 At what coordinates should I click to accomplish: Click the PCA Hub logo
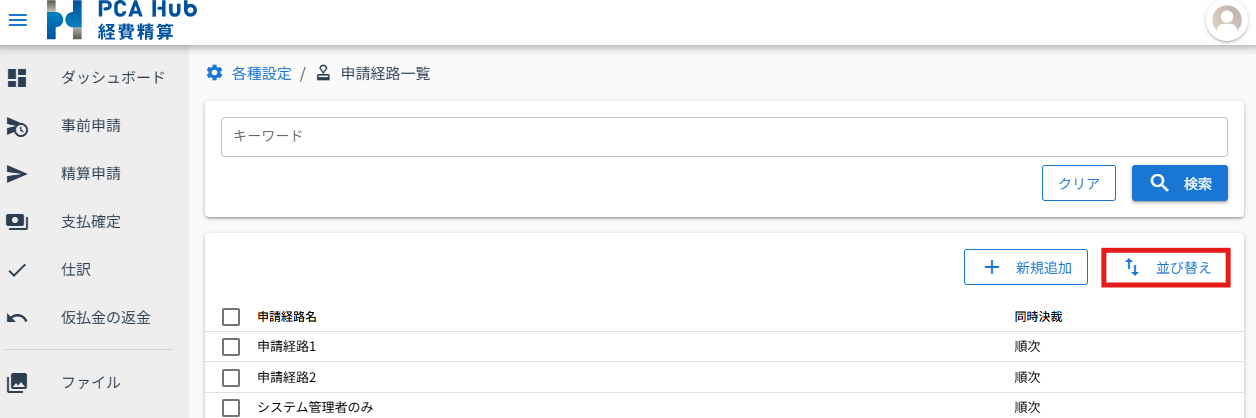coord(121,20)
